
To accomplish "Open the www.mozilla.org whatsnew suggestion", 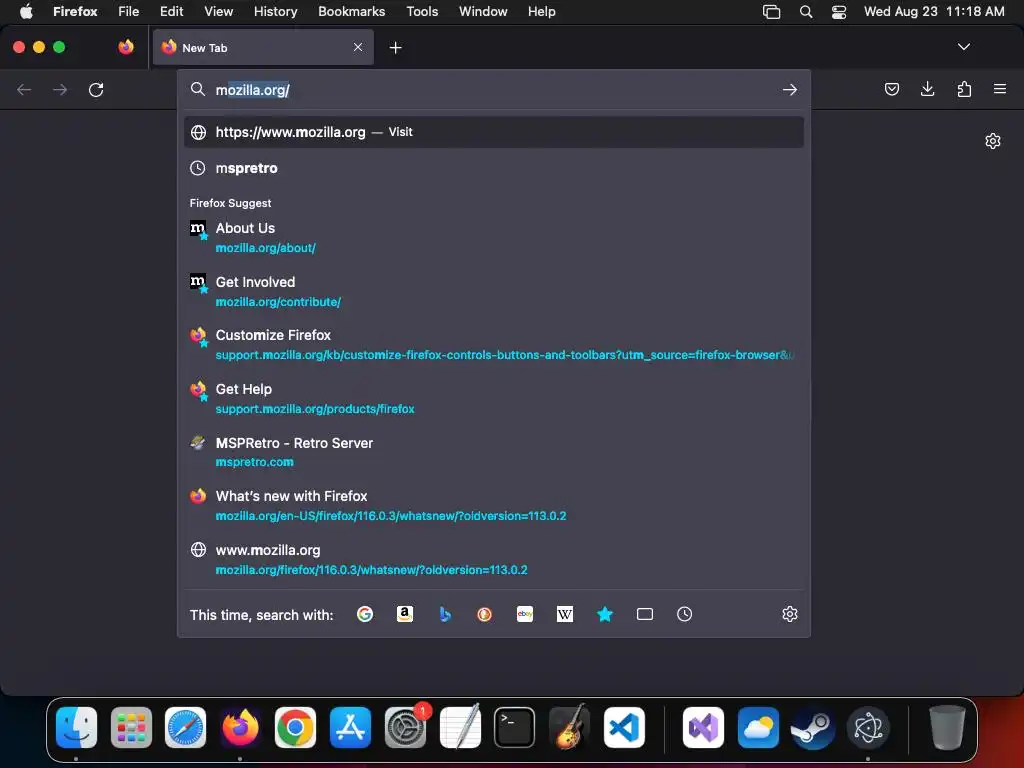I will 494,560.
